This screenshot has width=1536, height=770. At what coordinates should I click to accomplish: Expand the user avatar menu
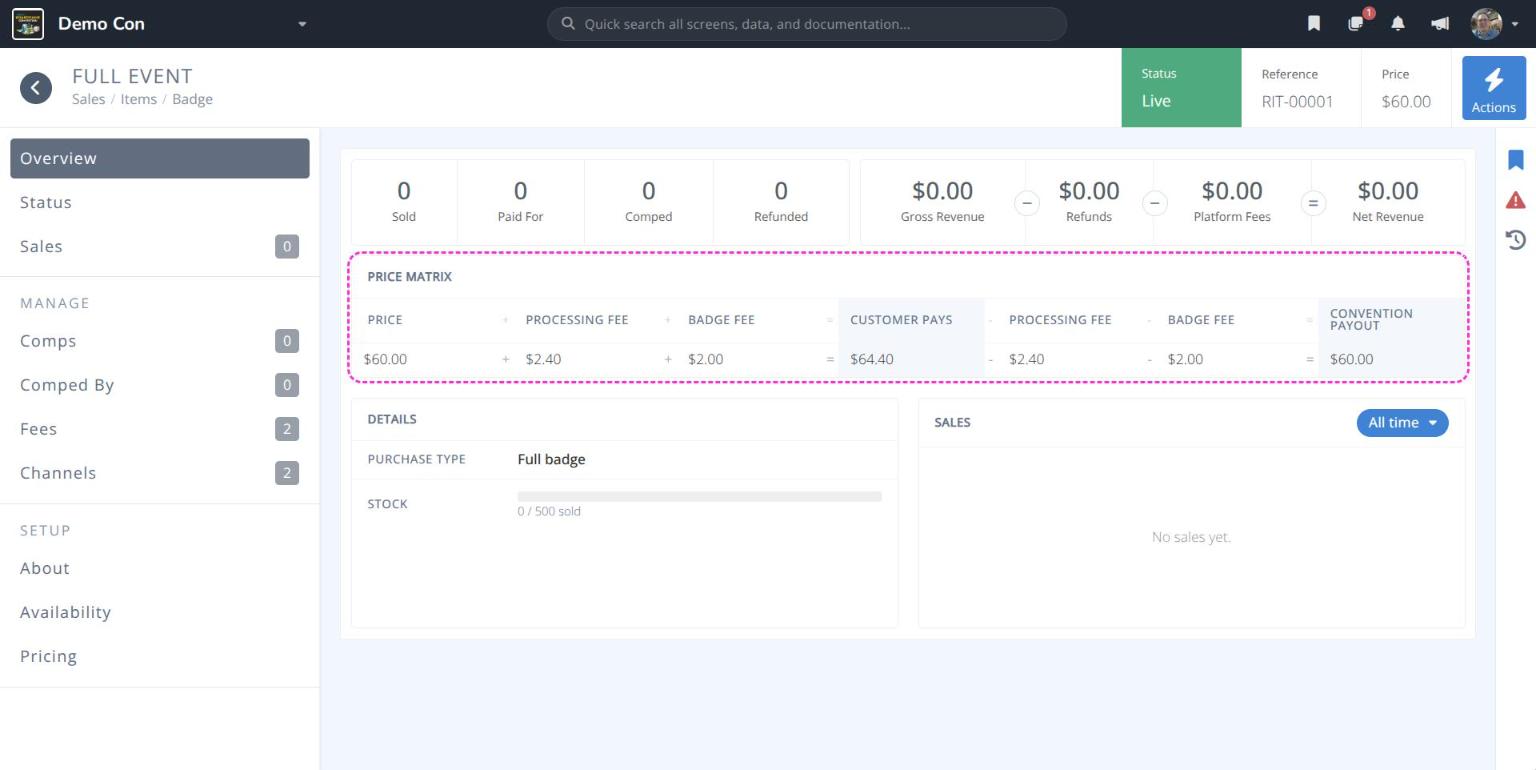click(1494, 24)
